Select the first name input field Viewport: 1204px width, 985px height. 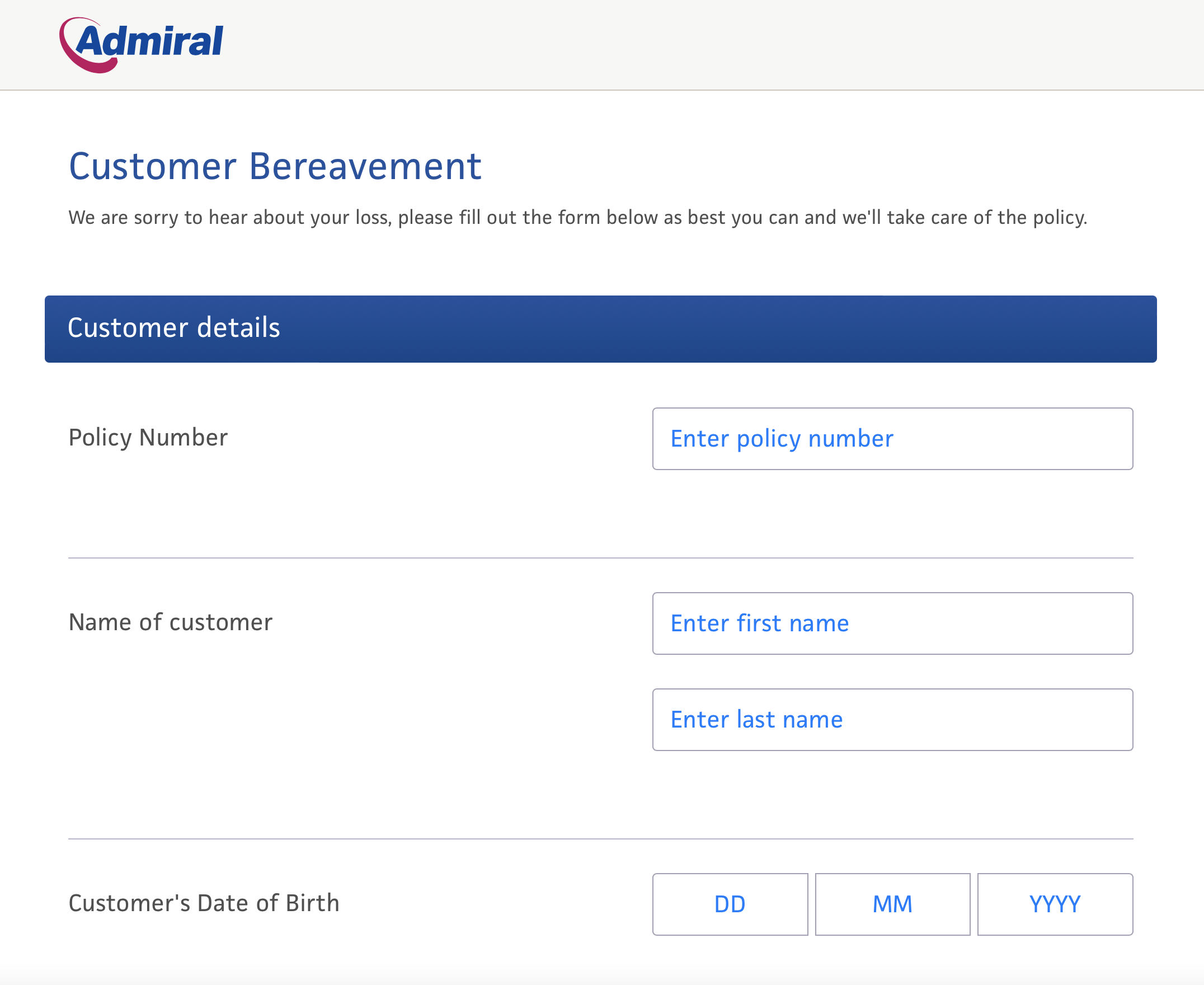892,623
